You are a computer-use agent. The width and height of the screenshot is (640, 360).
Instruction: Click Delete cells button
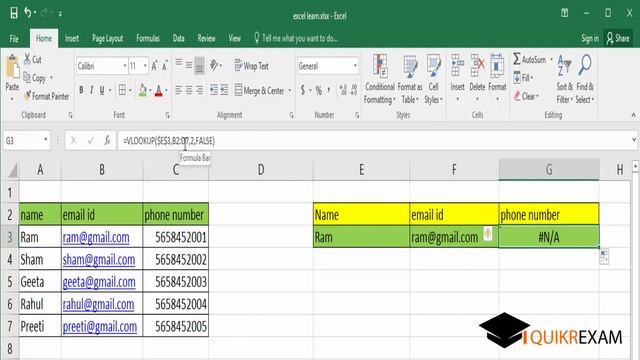coord(477,78)
